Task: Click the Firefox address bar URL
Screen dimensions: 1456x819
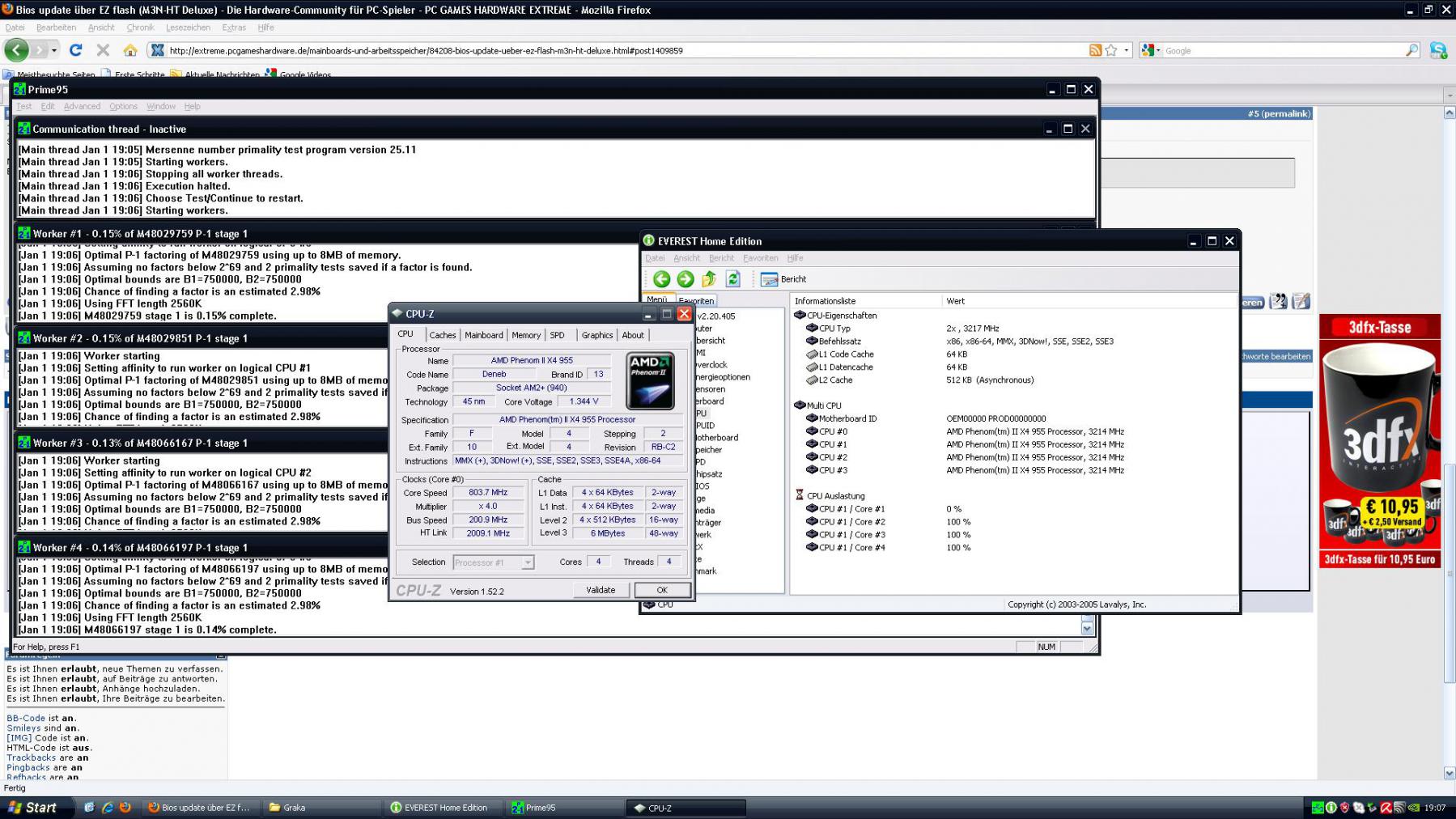Action: pyautogui.click(x=426, y=50)
